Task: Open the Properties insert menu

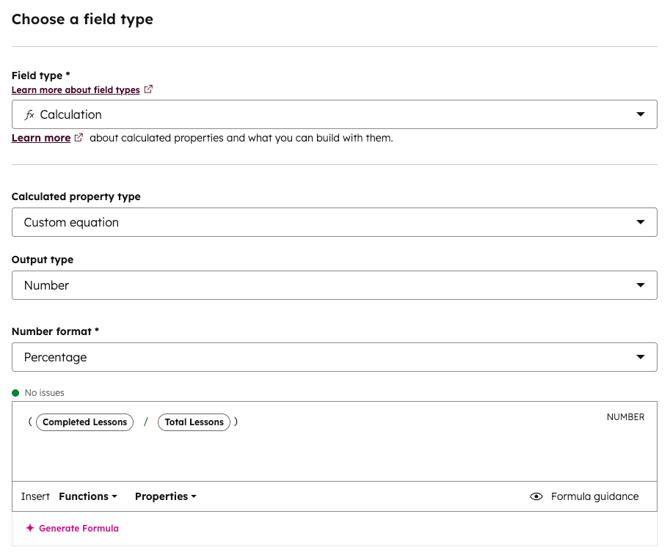Action: tap(165, 496)
